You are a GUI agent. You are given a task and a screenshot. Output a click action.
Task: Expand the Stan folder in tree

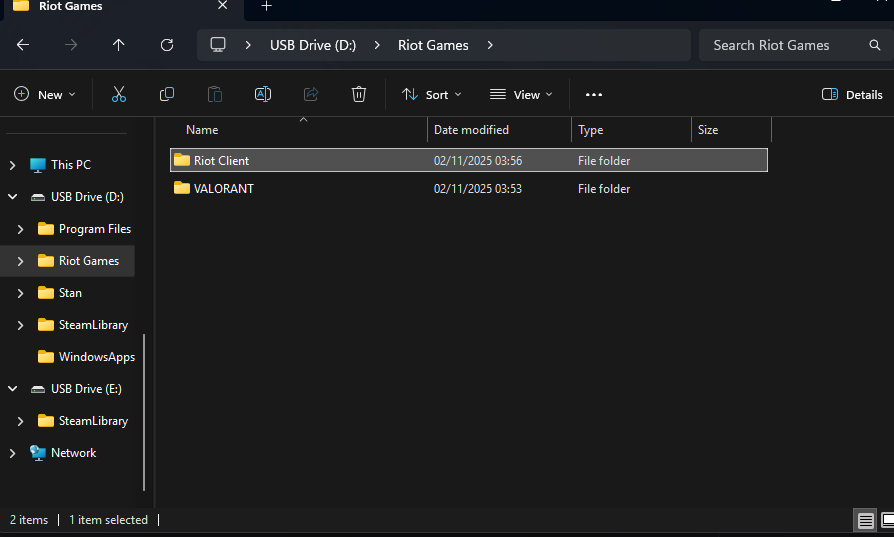tap(21, 293)
